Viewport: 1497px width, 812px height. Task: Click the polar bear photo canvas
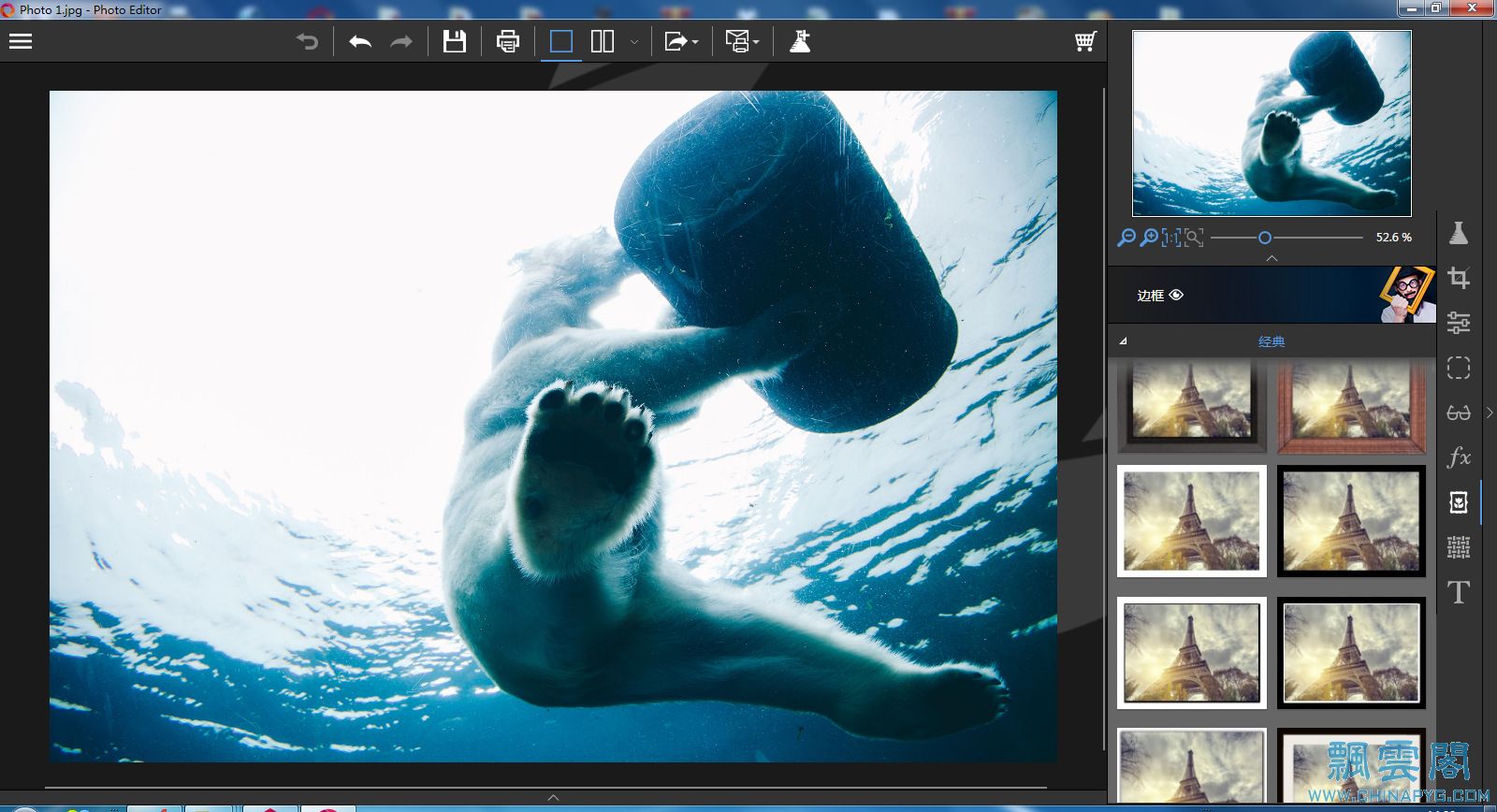coord(553,426)
